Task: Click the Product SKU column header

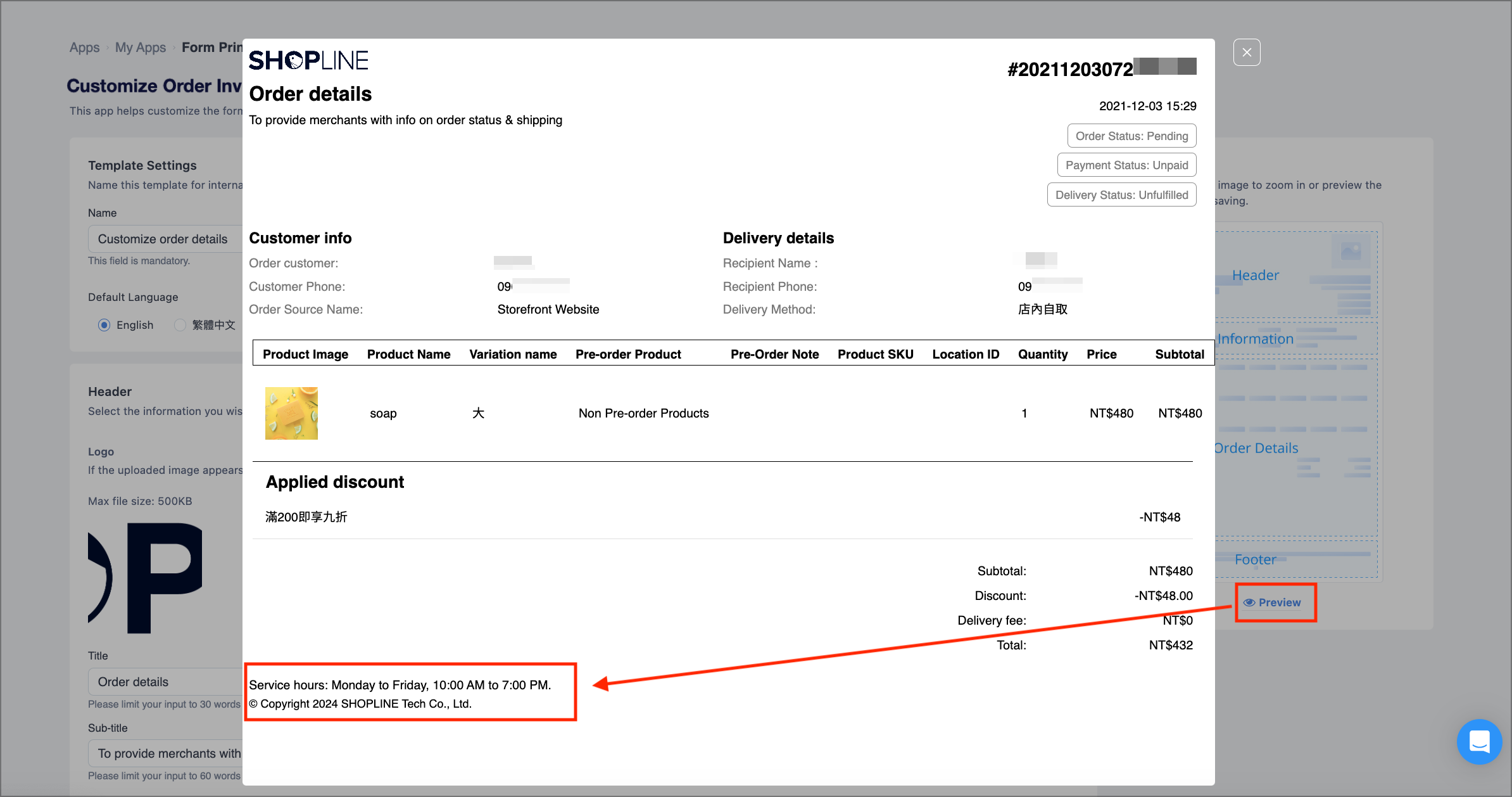Action: 875,354
